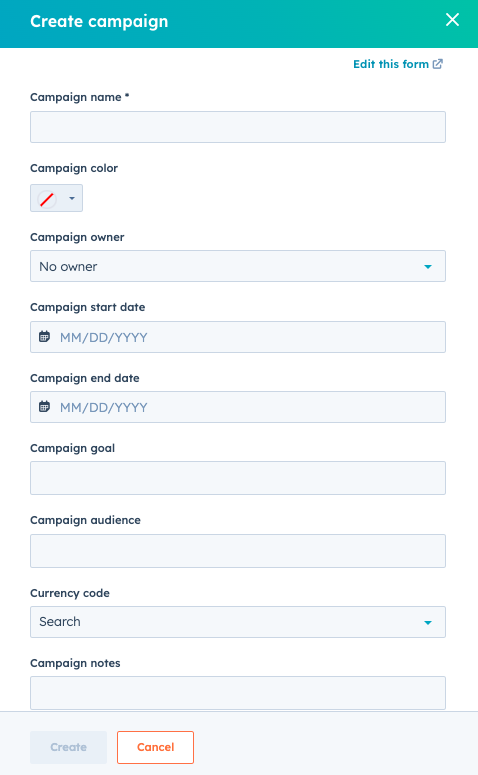Close the Create campaign dialog
The width and height of the screenshot is (478, 775).
click(x=452, y=20)
